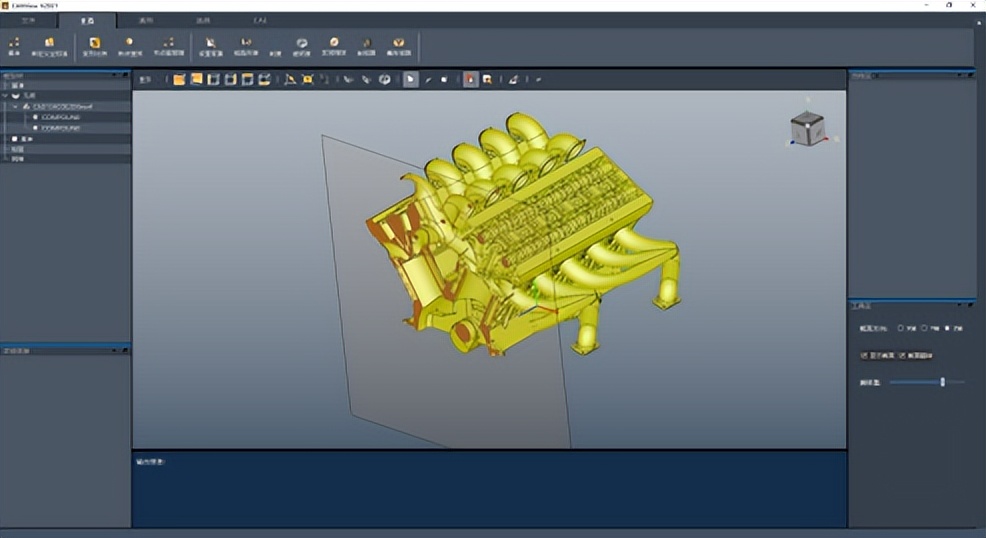Select the first radio button in the section-direction row
This screenshot has height=538, width=986.
[900, 328]
